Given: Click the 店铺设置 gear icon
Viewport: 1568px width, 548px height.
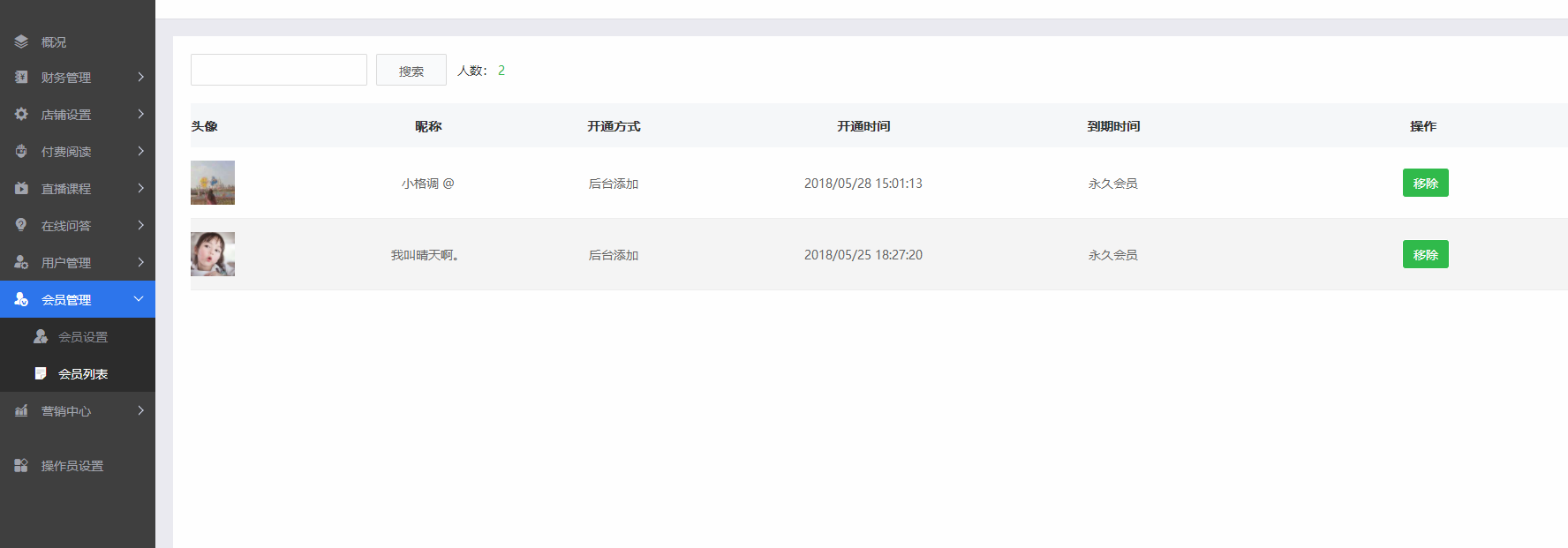Looking at the screenshot, I should tap(21, 114).
